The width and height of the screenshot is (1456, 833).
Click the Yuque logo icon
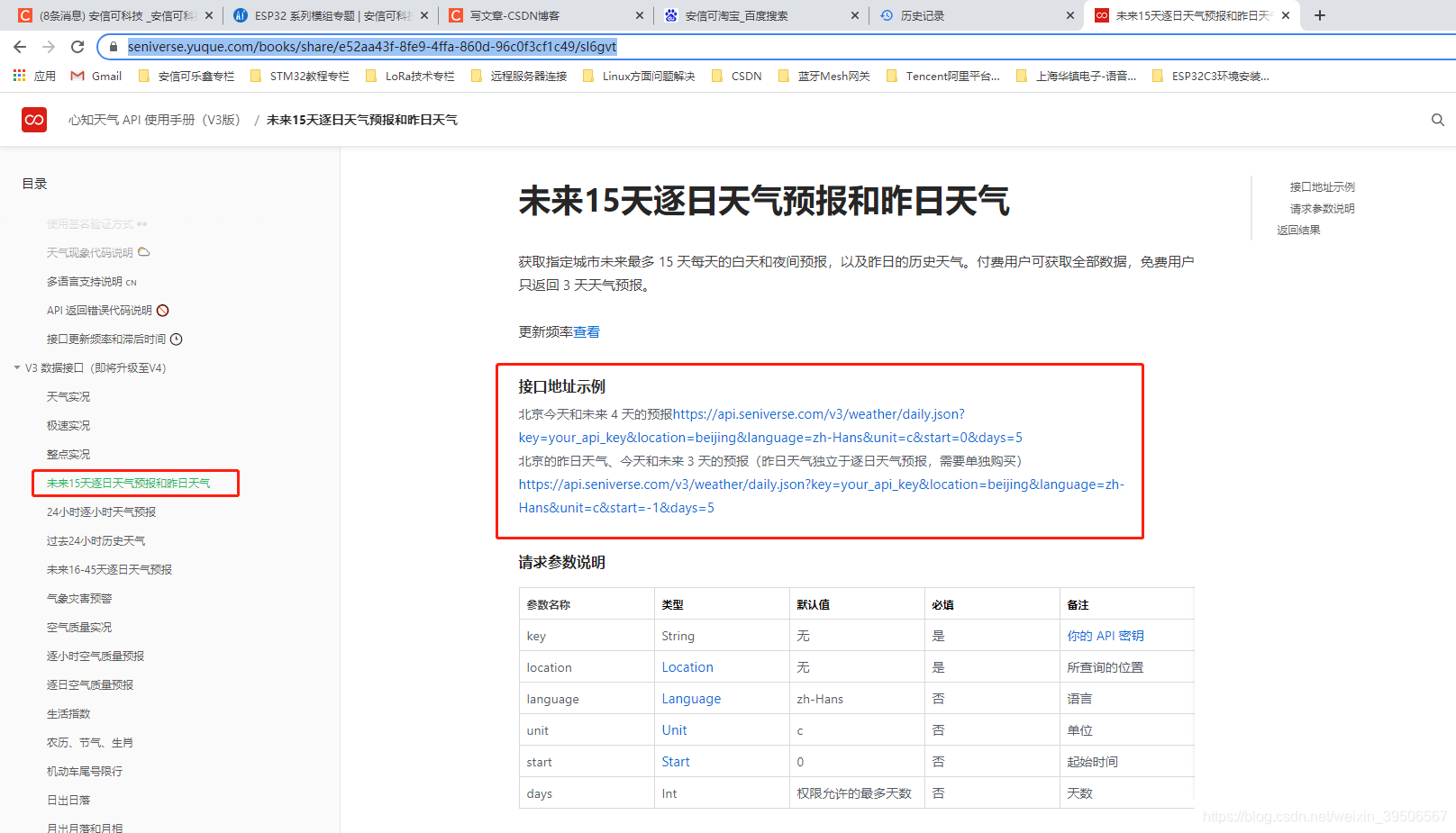tap(33, 119)
